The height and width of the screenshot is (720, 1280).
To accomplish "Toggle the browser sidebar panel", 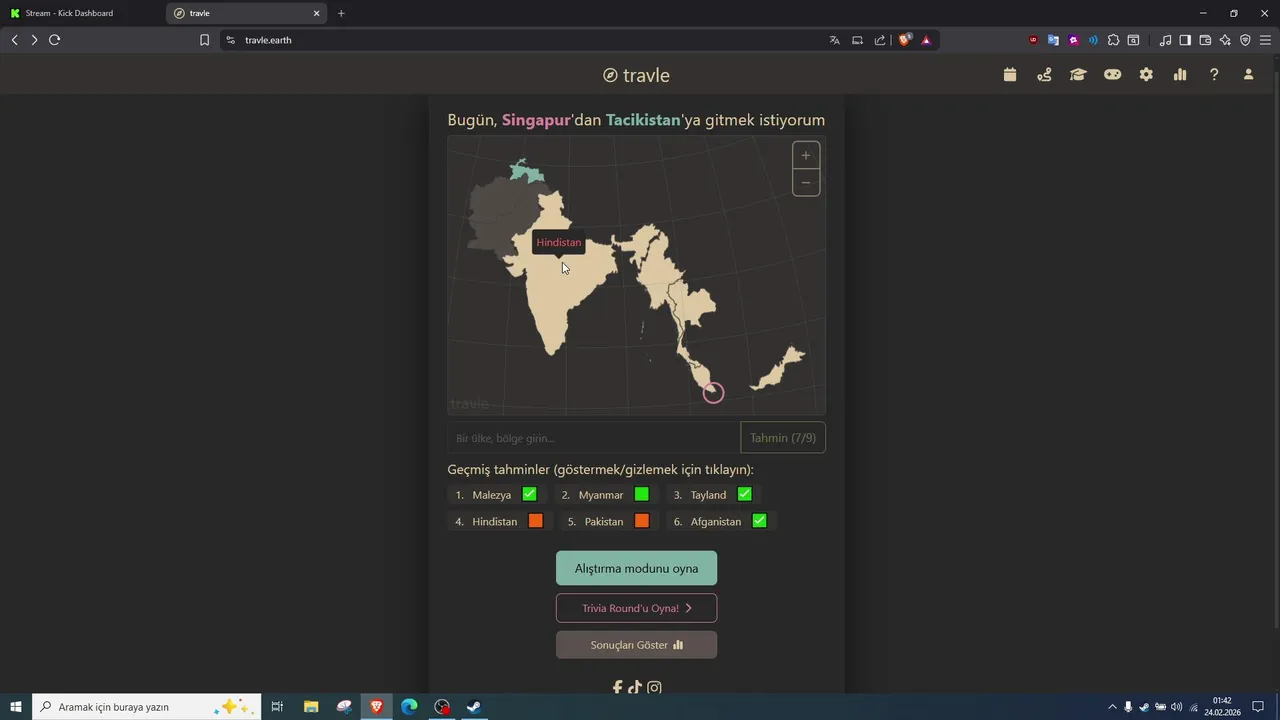I will pyautogui.click(x=1185, y=40).
